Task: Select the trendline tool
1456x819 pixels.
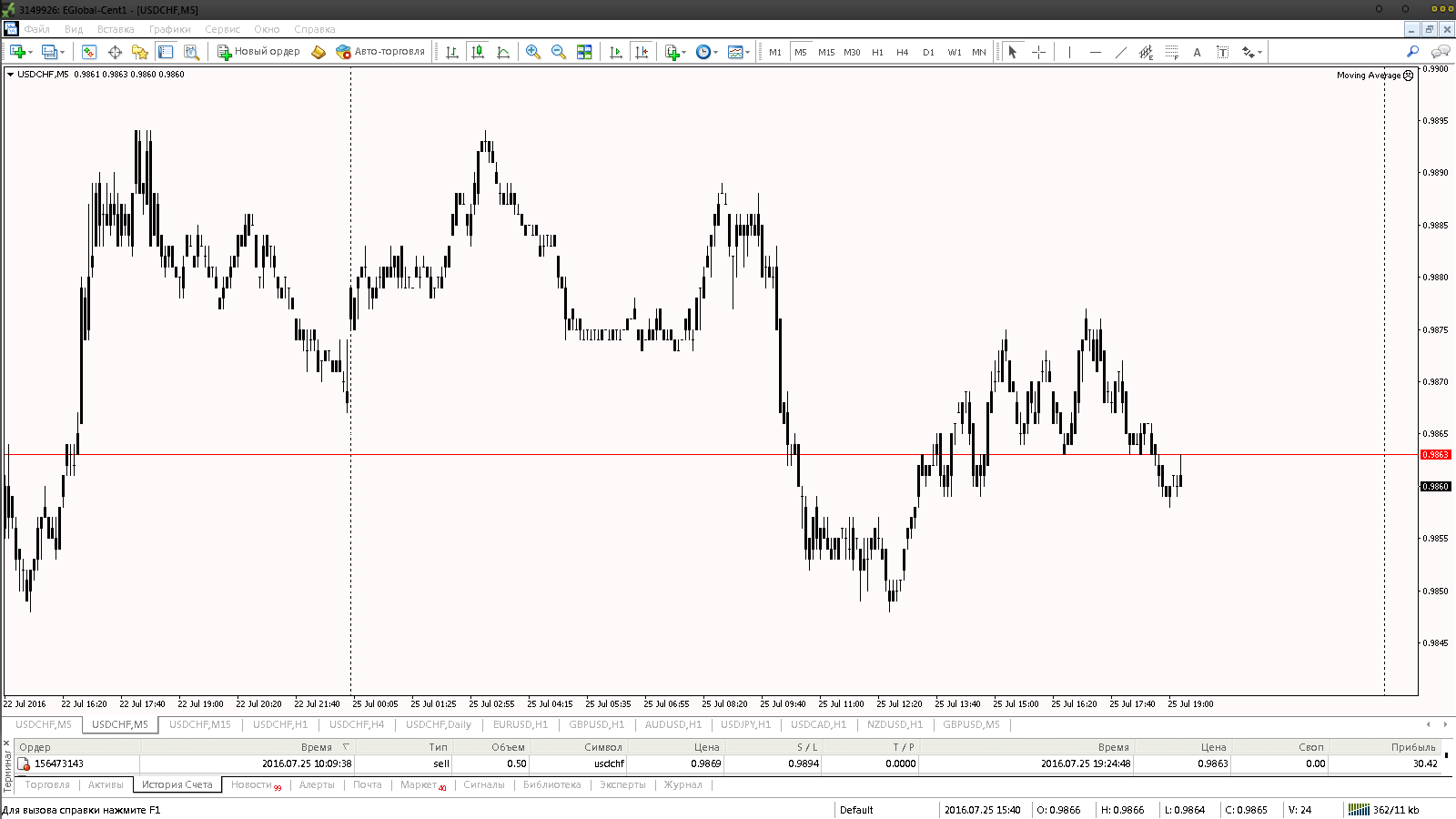Action: point(1120,52)
